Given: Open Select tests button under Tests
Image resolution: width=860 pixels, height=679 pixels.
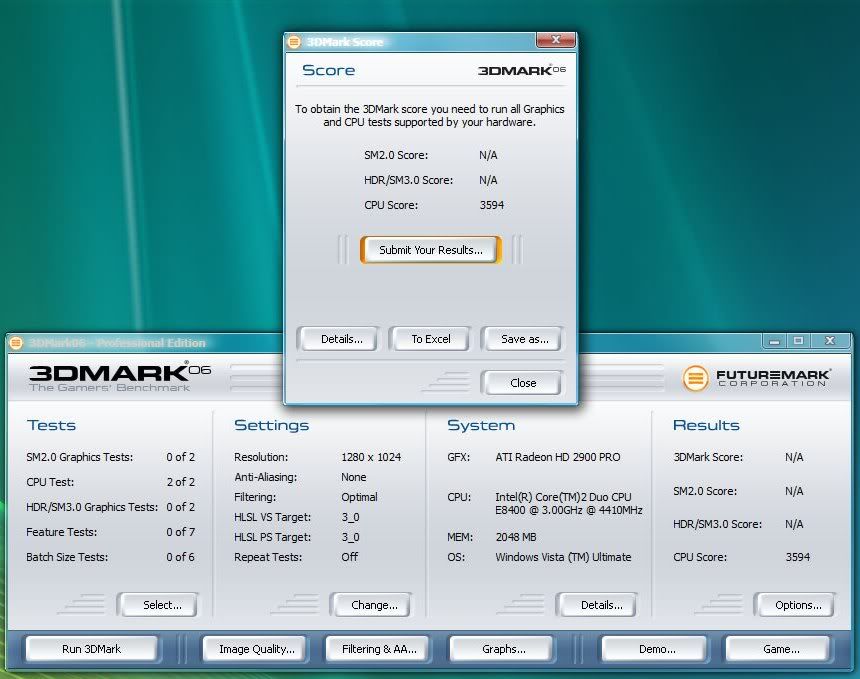Looking at the screenshot, I should [161, 605].
